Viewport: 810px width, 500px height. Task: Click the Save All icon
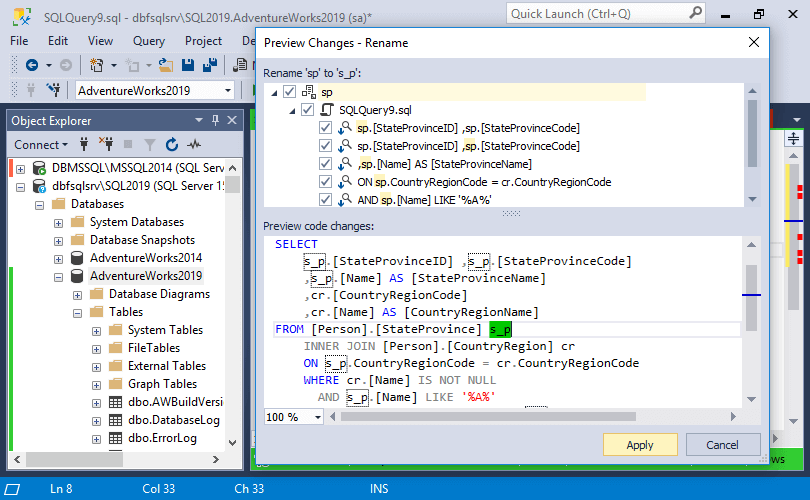click(x=210, y=65)
